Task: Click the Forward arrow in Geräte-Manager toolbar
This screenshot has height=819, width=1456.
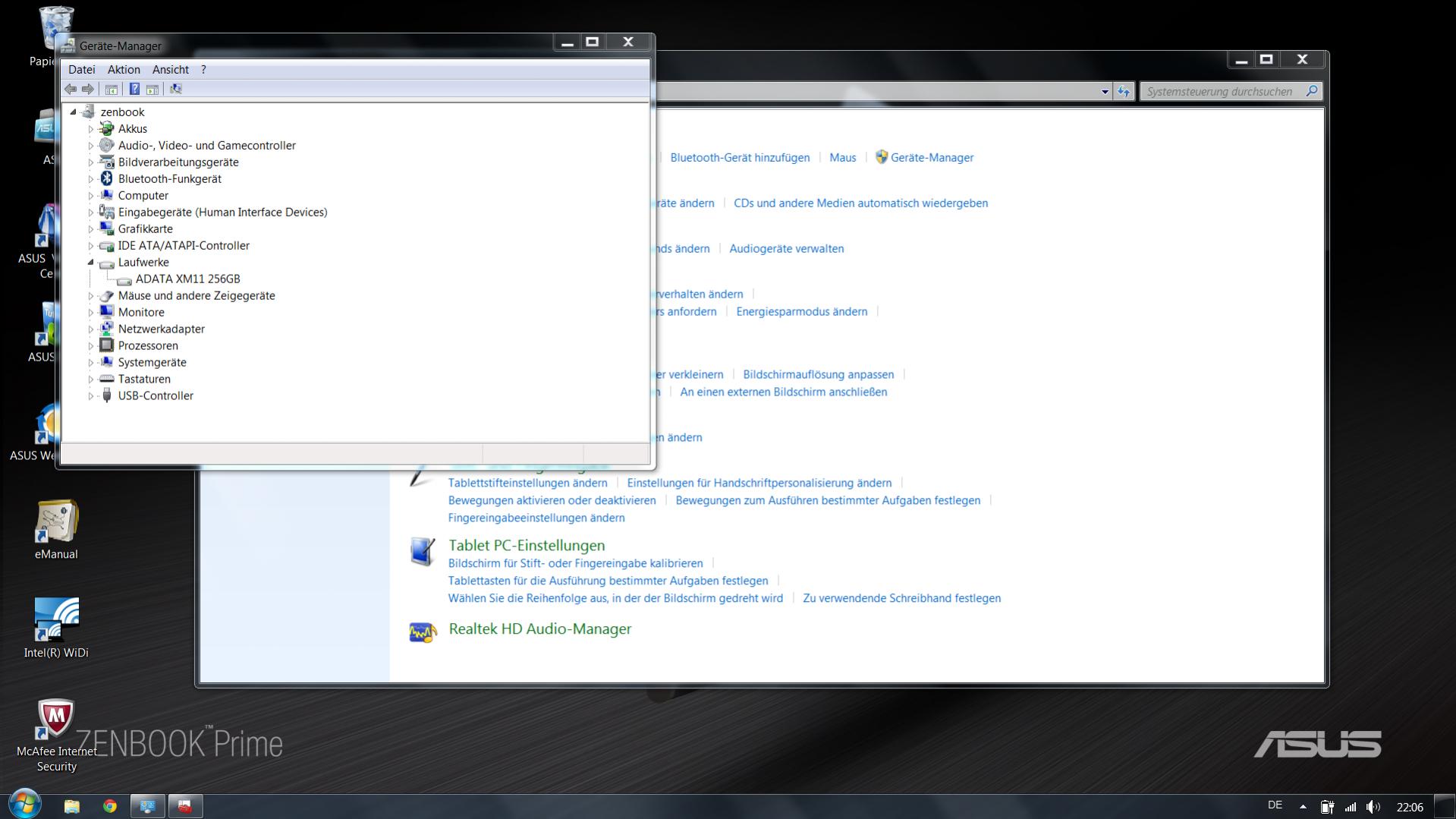Action: coord(88,89)
